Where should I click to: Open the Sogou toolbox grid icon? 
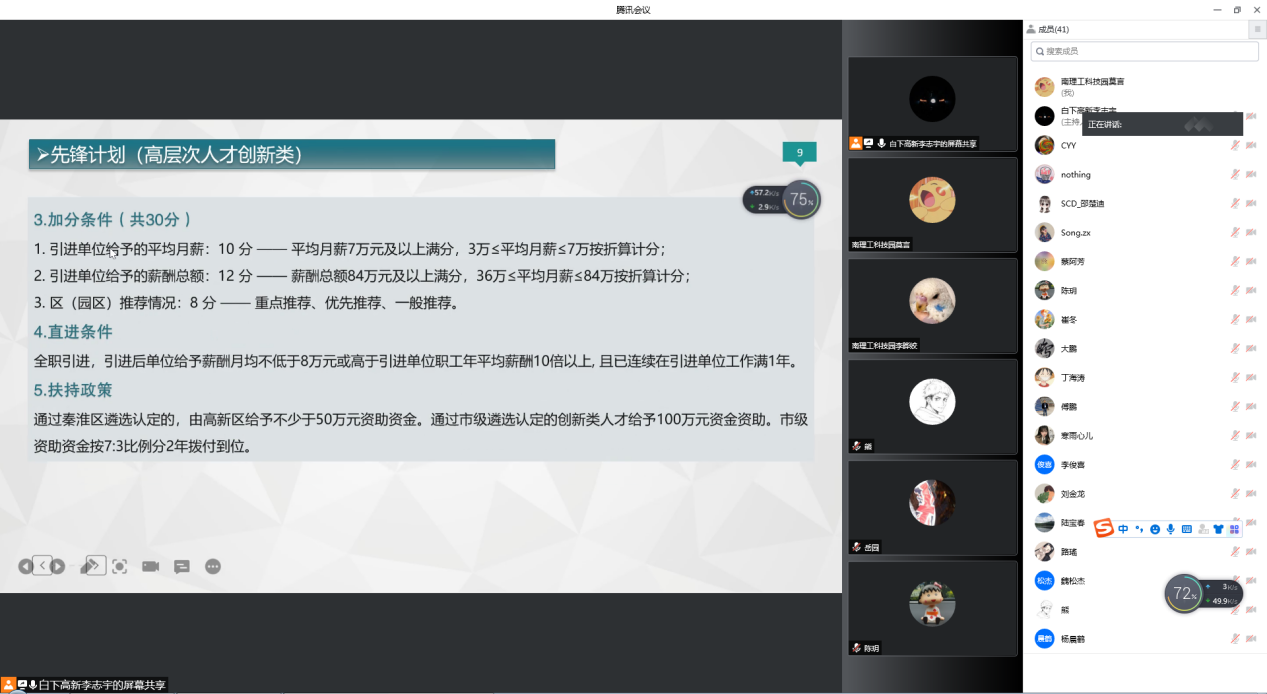(x=1234, y=529)
